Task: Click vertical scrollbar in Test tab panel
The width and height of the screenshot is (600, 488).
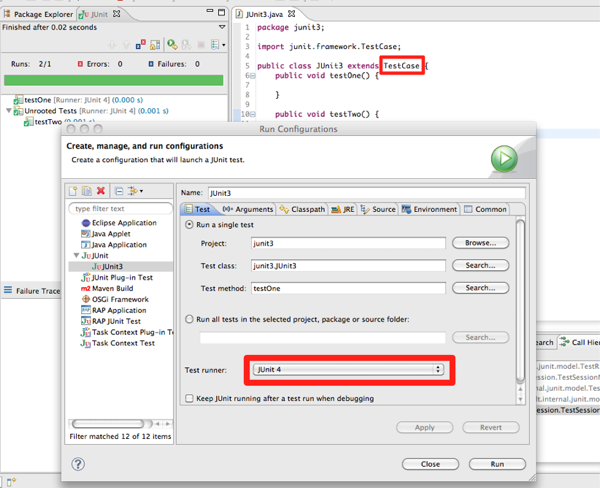Action: point(520,301)
